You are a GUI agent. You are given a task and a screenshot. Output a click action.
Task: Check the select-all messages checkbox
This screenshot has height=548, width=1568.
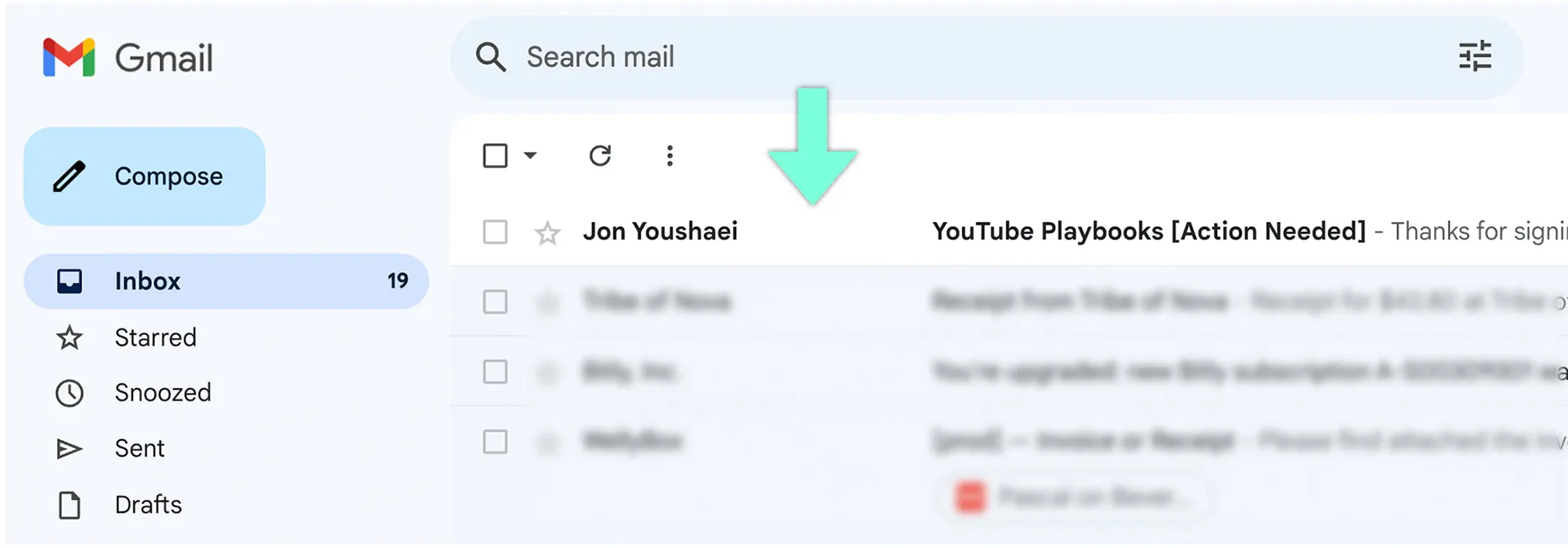[x=495, y=155]
